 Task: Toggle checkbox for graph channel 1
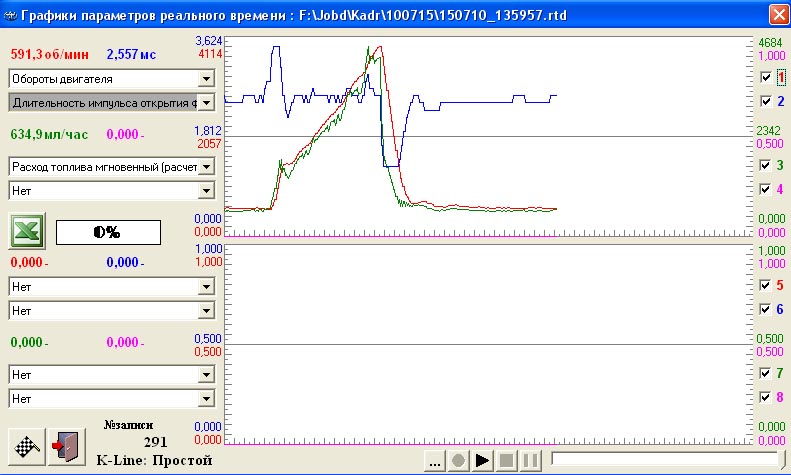765,77
